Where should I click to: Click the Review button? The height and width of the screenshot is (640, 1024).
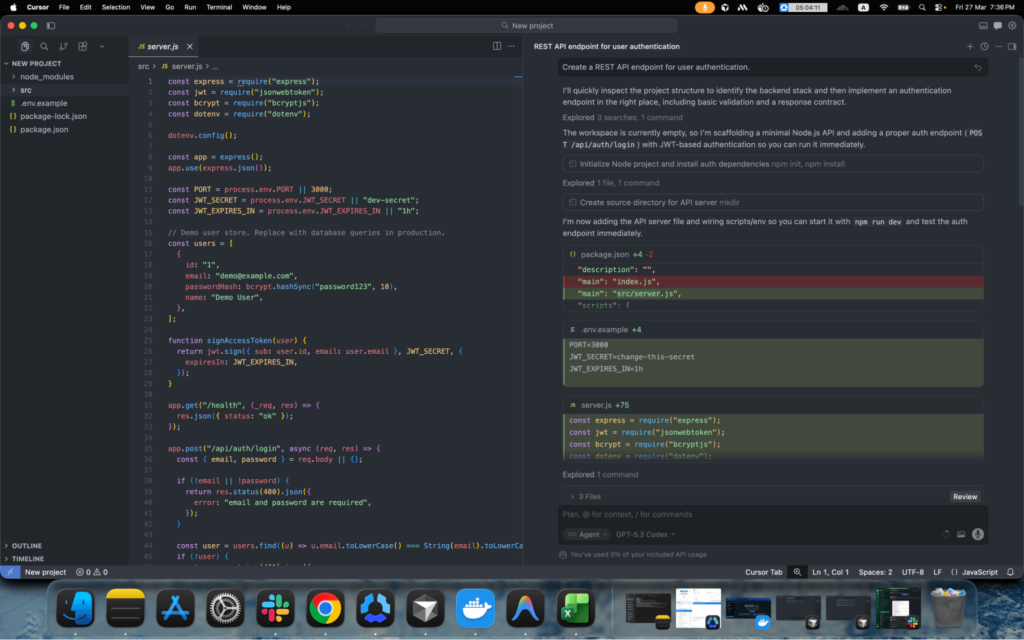[964, 496]
